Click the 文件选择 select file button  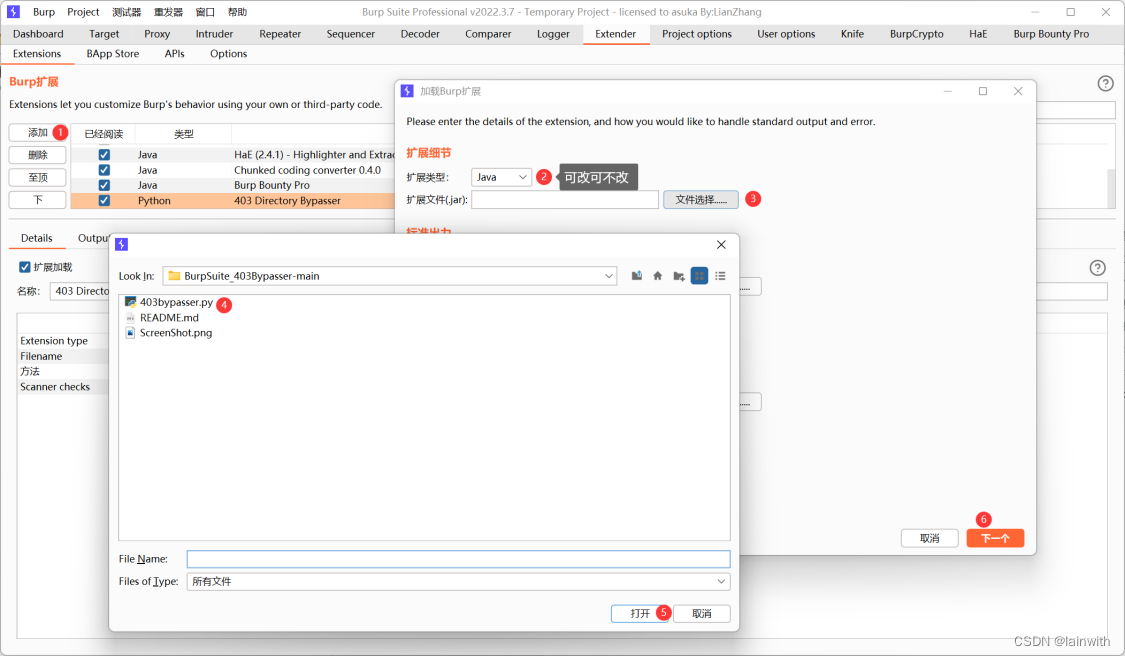tap(700, 200)
